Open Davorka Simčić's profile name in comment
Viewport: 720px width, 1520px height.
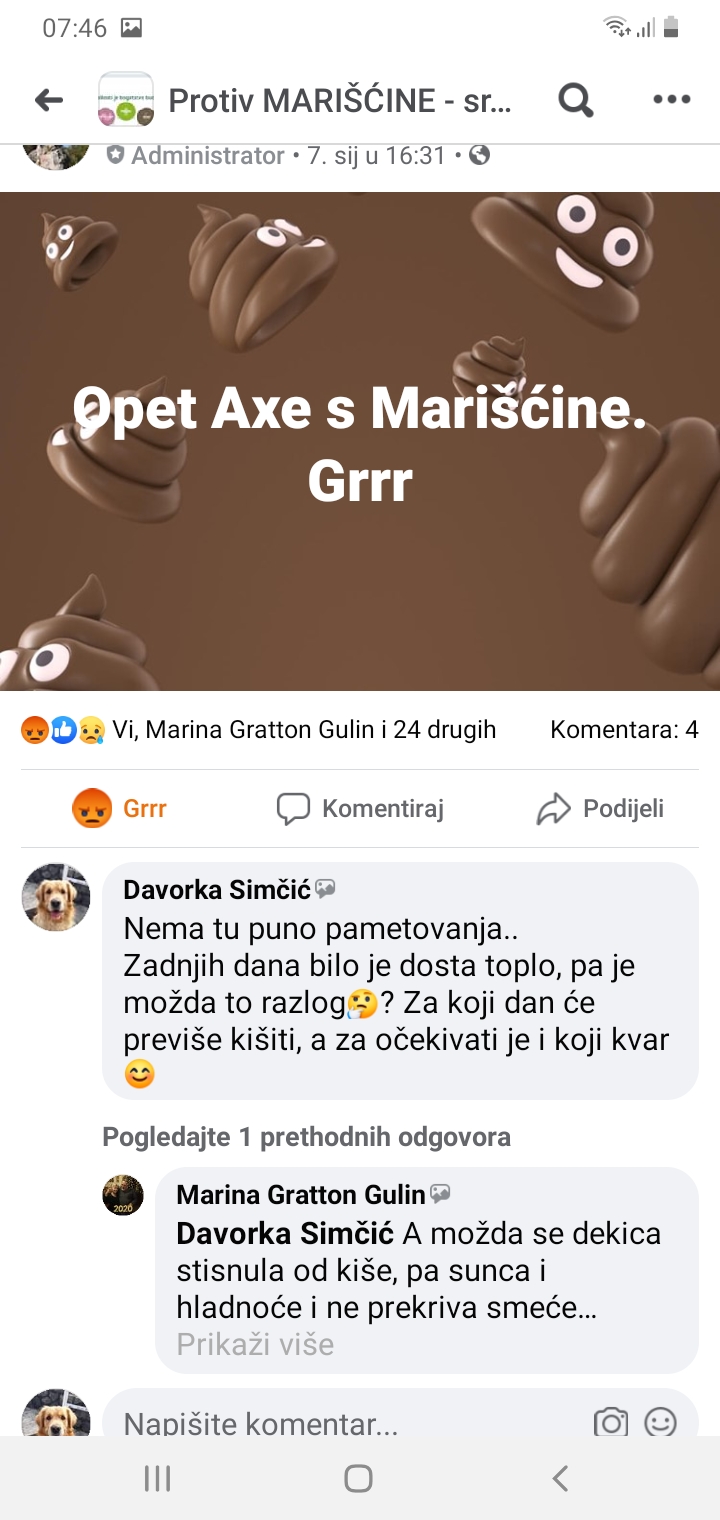coord(217,890)
